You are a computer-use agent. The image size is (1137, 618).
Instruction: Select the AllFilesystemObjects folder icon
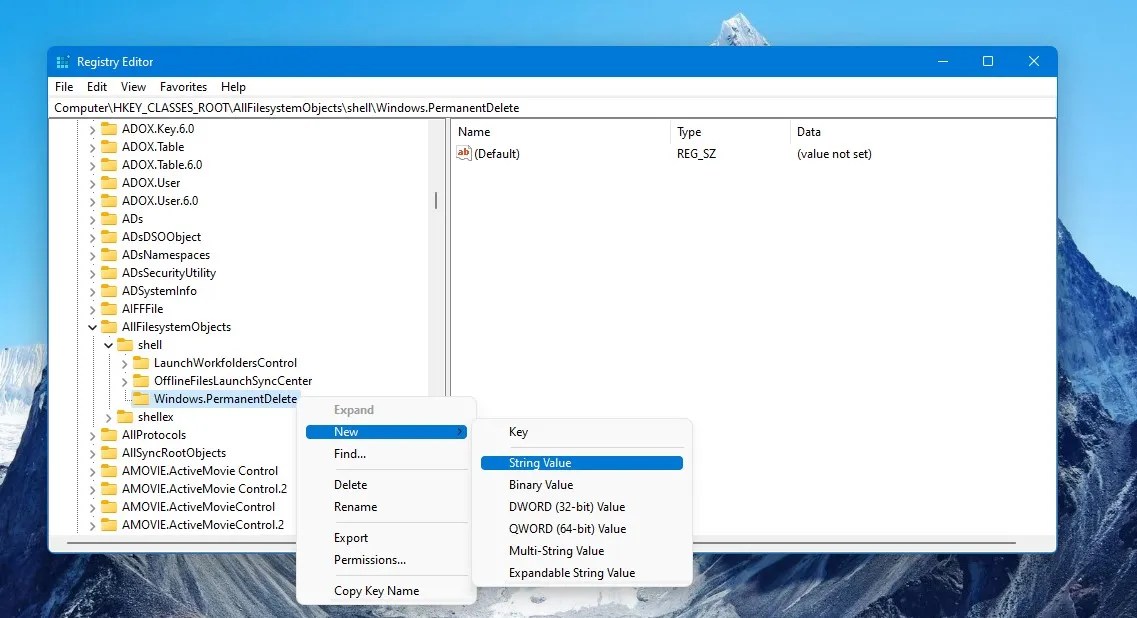(110, 326)
